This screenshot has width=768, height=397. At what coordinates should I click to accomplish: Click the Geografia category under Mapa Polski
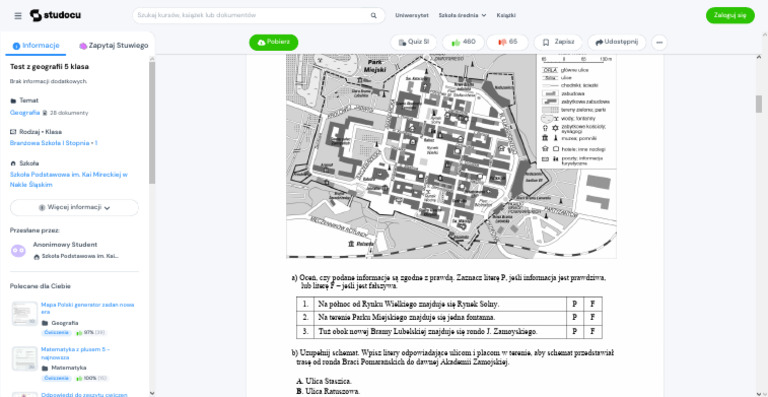65,323
